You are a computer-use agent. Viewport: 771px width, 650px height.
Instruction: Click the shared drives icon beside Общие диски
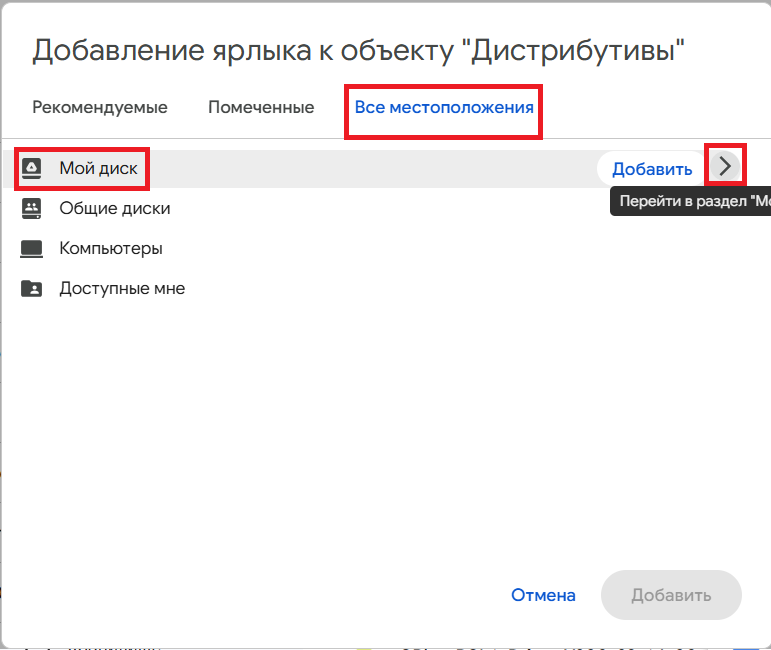coord(32,209)
